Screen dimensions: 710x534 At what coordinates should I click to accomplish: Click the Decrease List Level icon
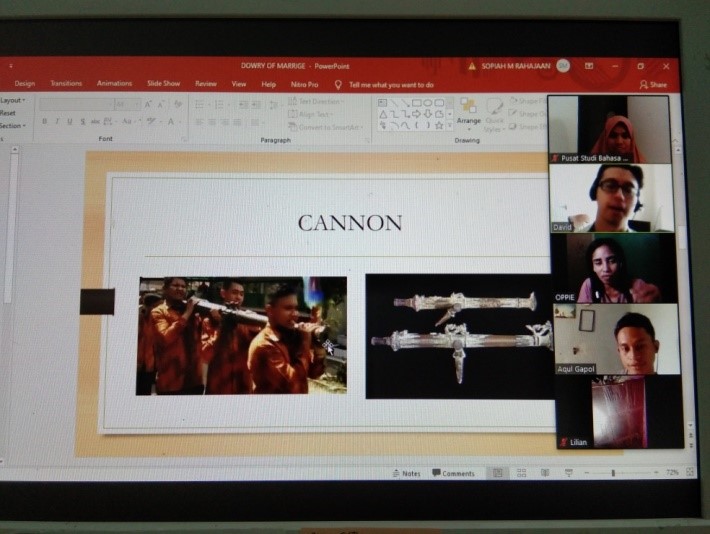click(x=244, y=105)
